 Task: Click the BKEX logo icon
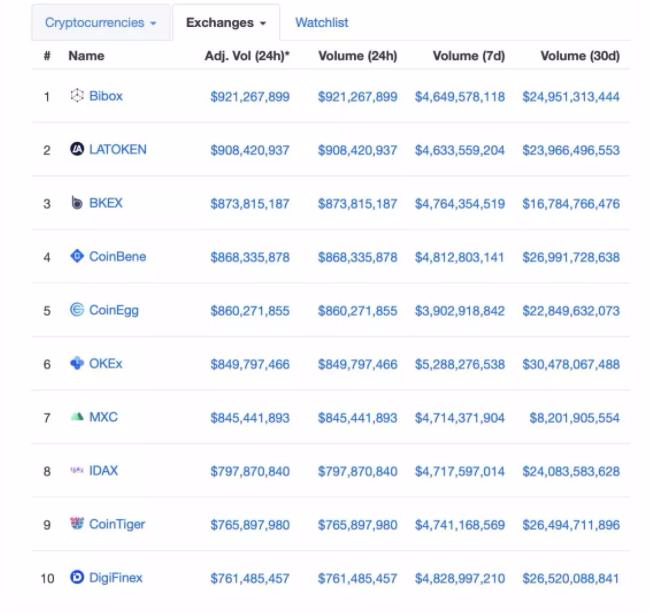pos(77,203)
